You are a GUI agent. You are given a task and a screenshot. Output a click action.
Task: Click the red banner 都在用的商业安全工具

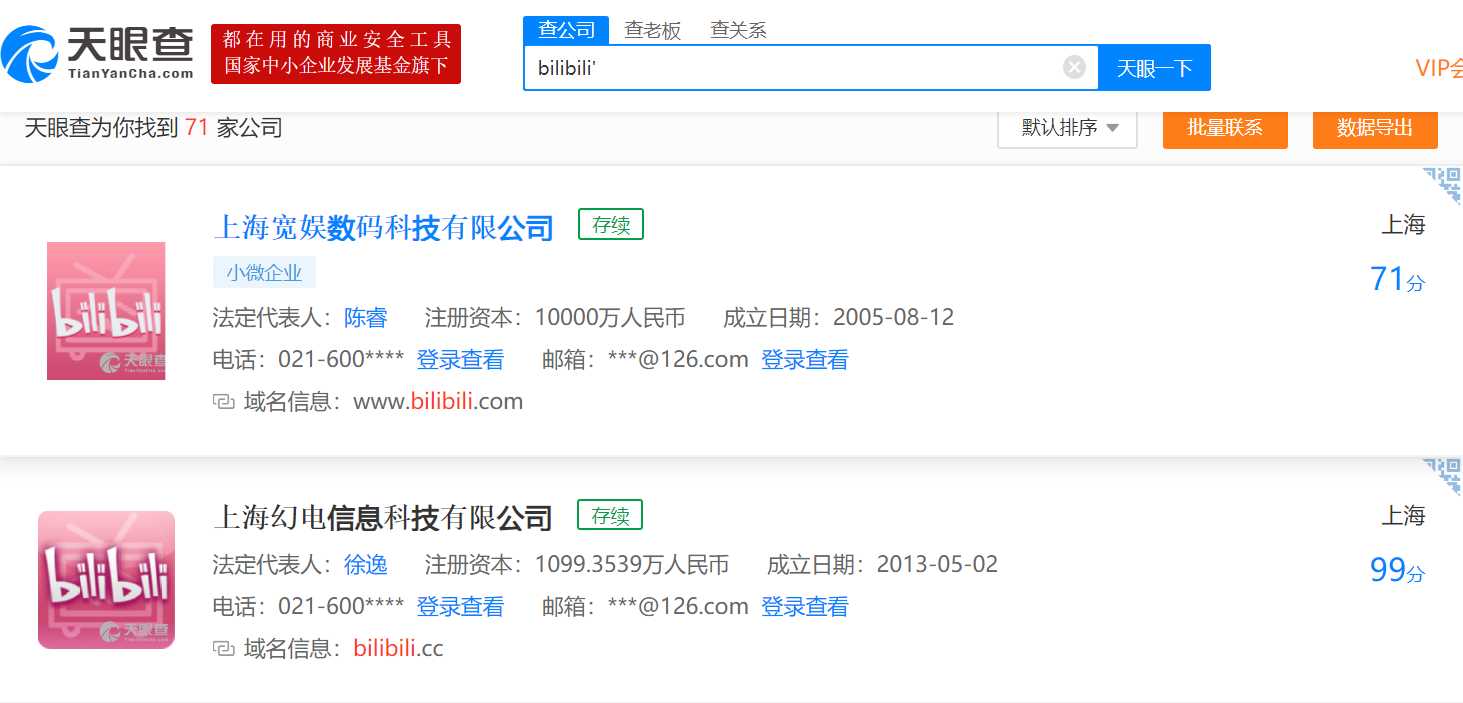click(336, 54)
